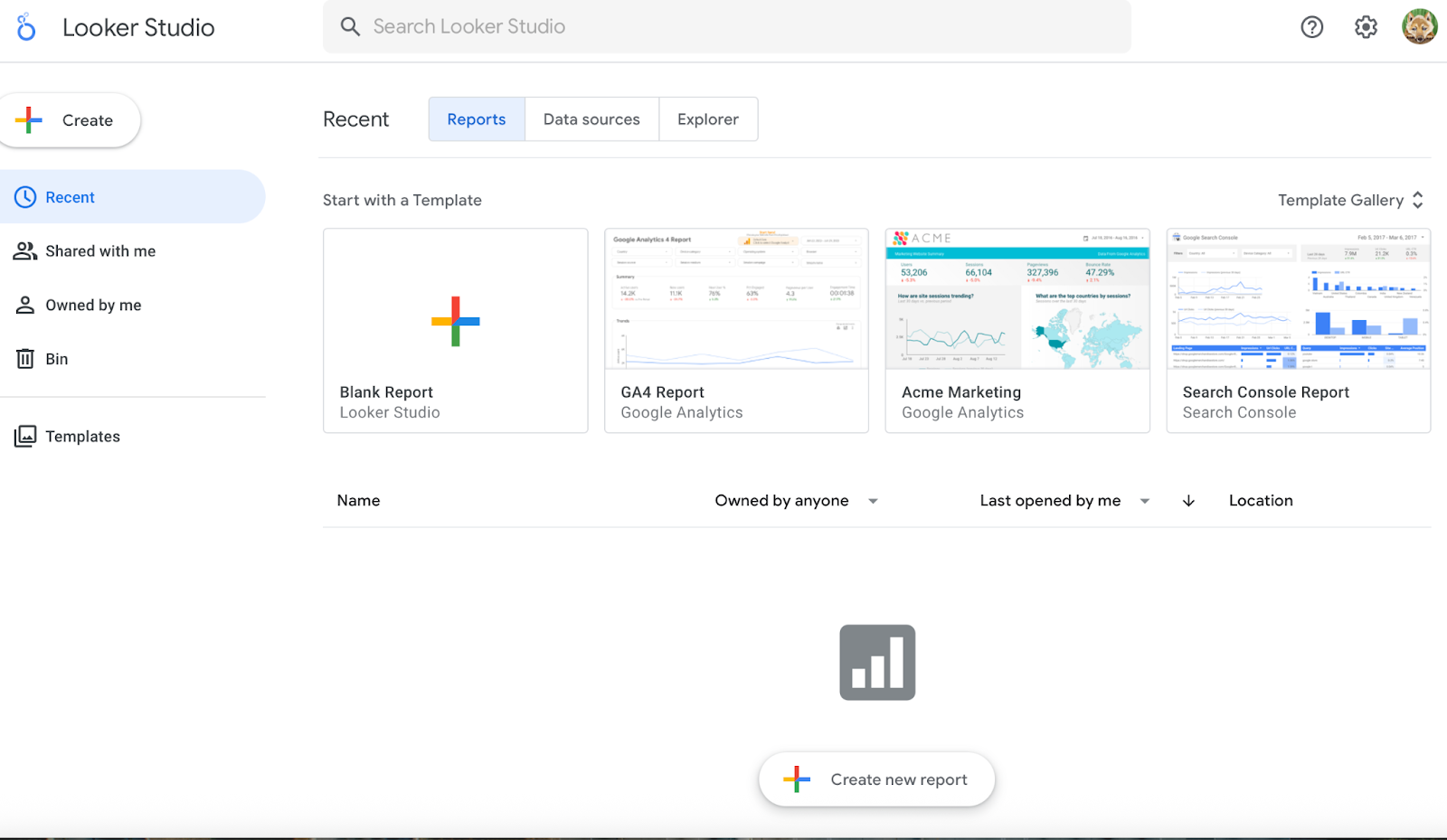Click the Search Console subtitle text

(1239, 412)
